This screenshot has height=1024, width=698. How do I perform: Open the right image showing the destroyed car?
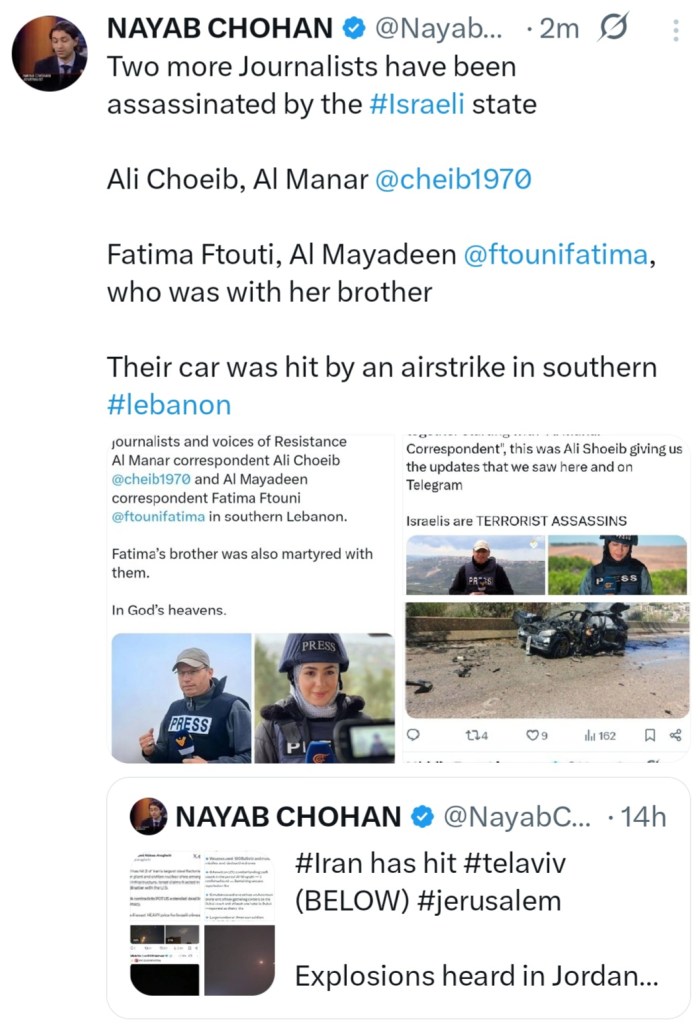pyautogui.click(x=547, y=660)
